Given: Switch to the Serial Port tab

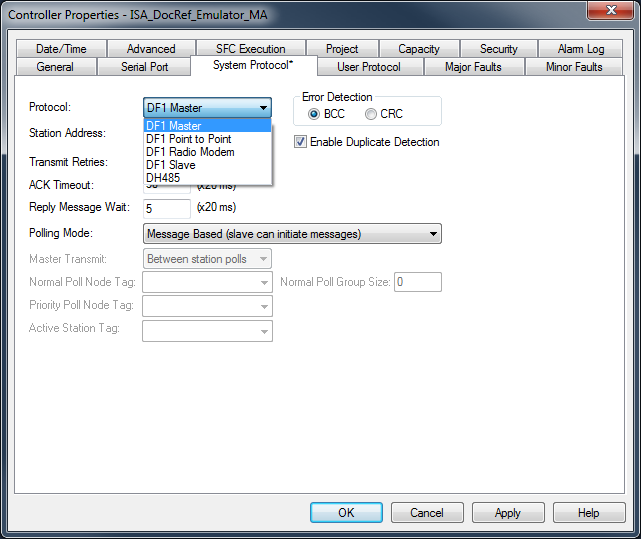Looking at the screenshot, I should 145,67.
